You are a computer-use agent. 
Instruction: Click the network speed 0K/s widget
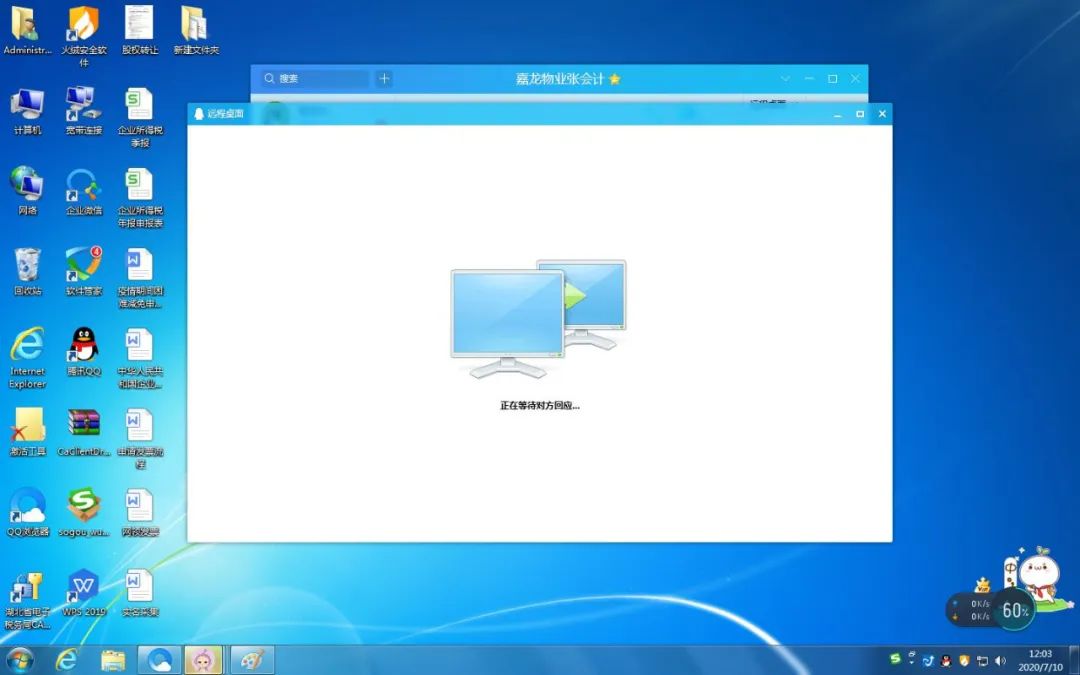(972, 610)
